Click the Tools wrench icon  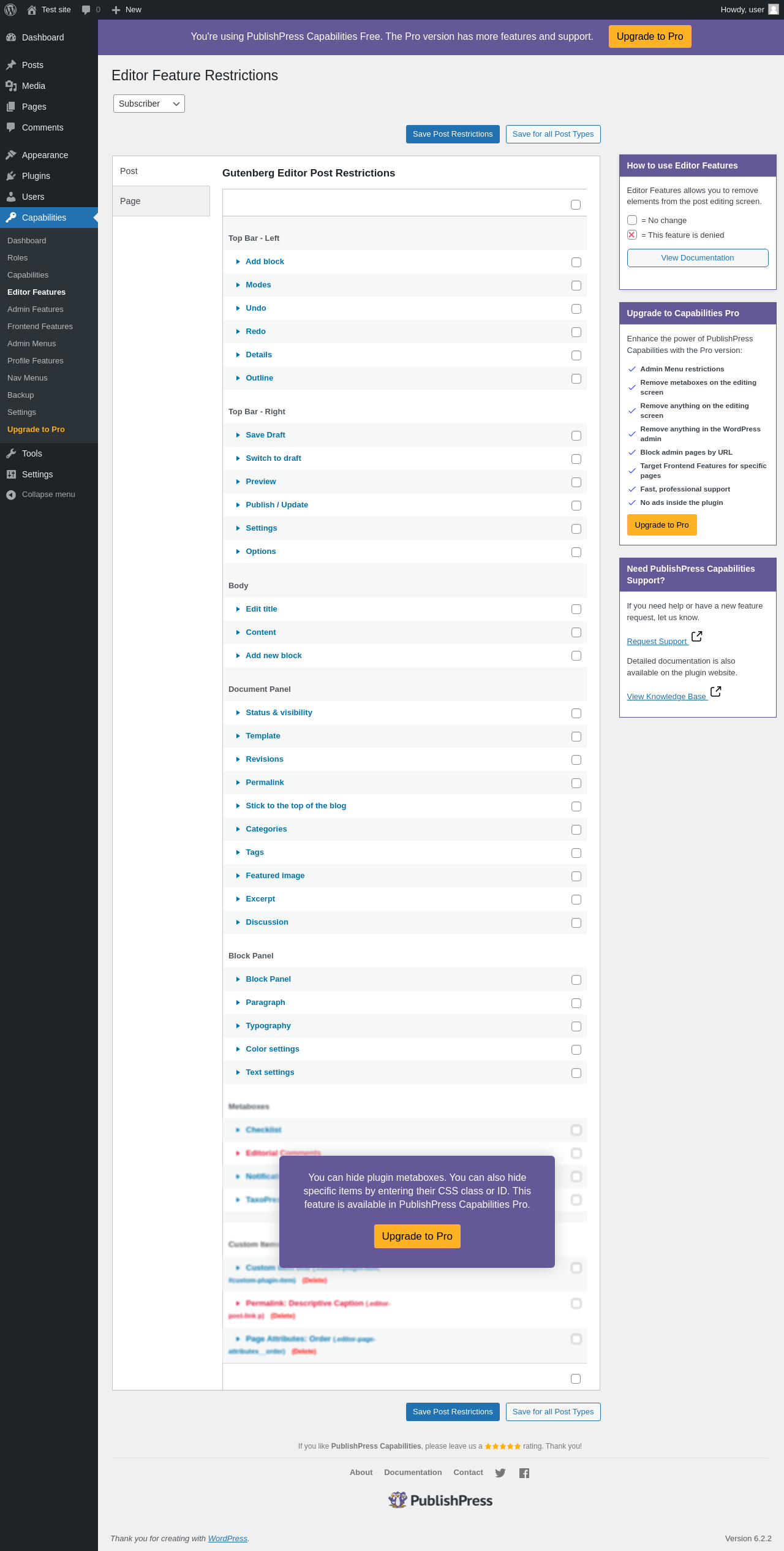pyautogui.click(x=11, y=453)
